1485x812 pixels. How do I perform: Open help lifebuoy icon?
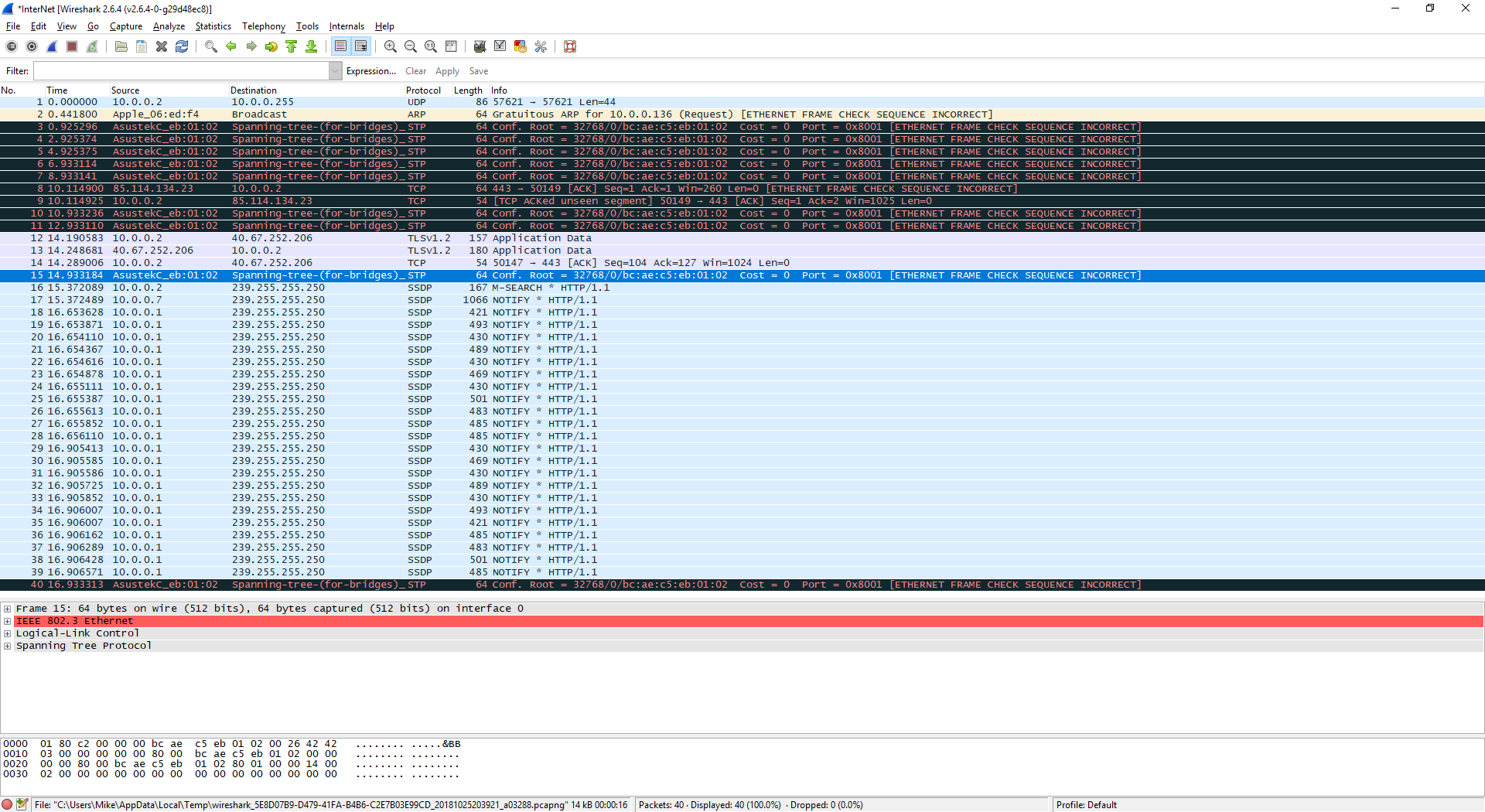tap(570, 46)
